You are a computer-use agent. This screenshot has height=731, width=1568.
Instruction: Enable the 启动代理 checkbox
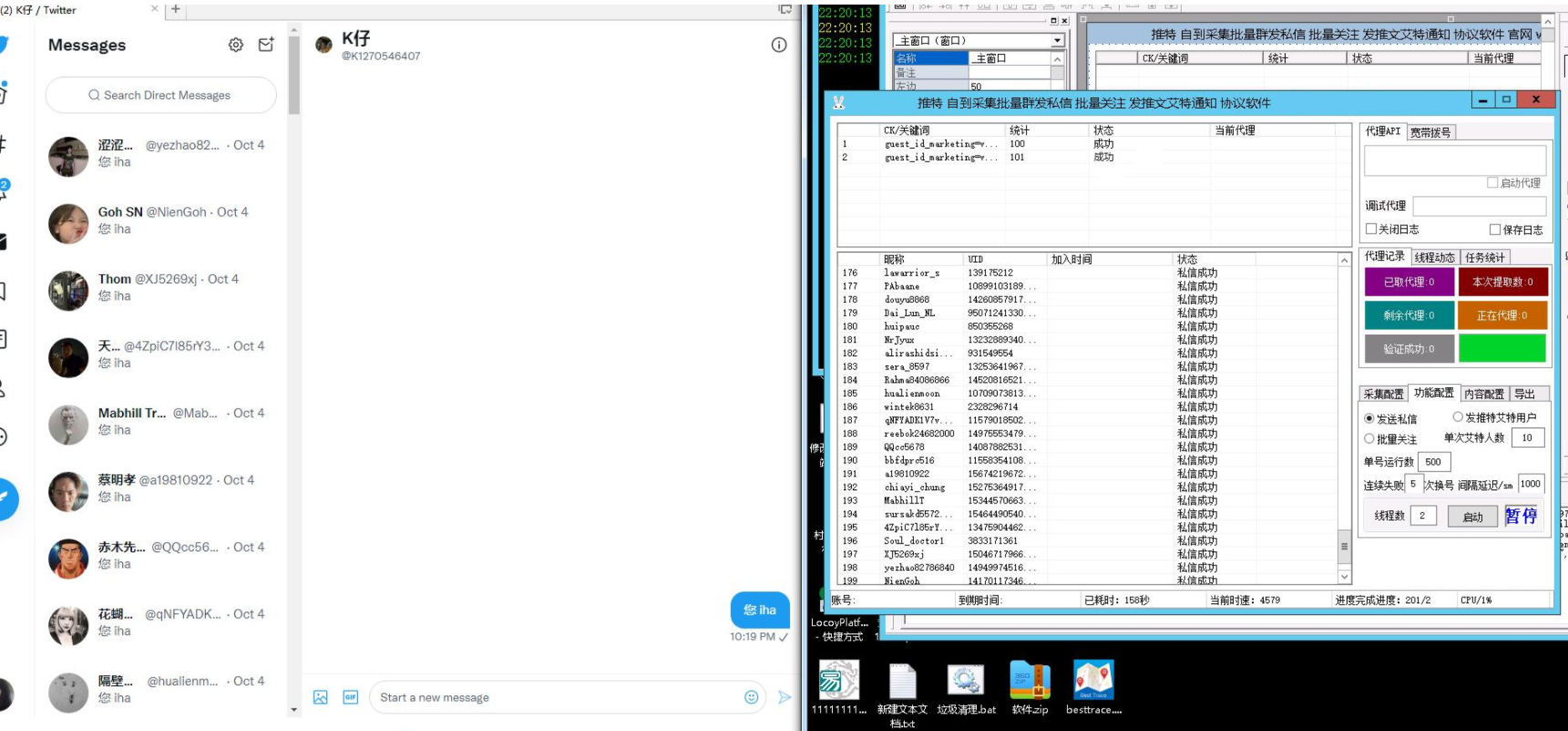click(x=1492, y=182)
